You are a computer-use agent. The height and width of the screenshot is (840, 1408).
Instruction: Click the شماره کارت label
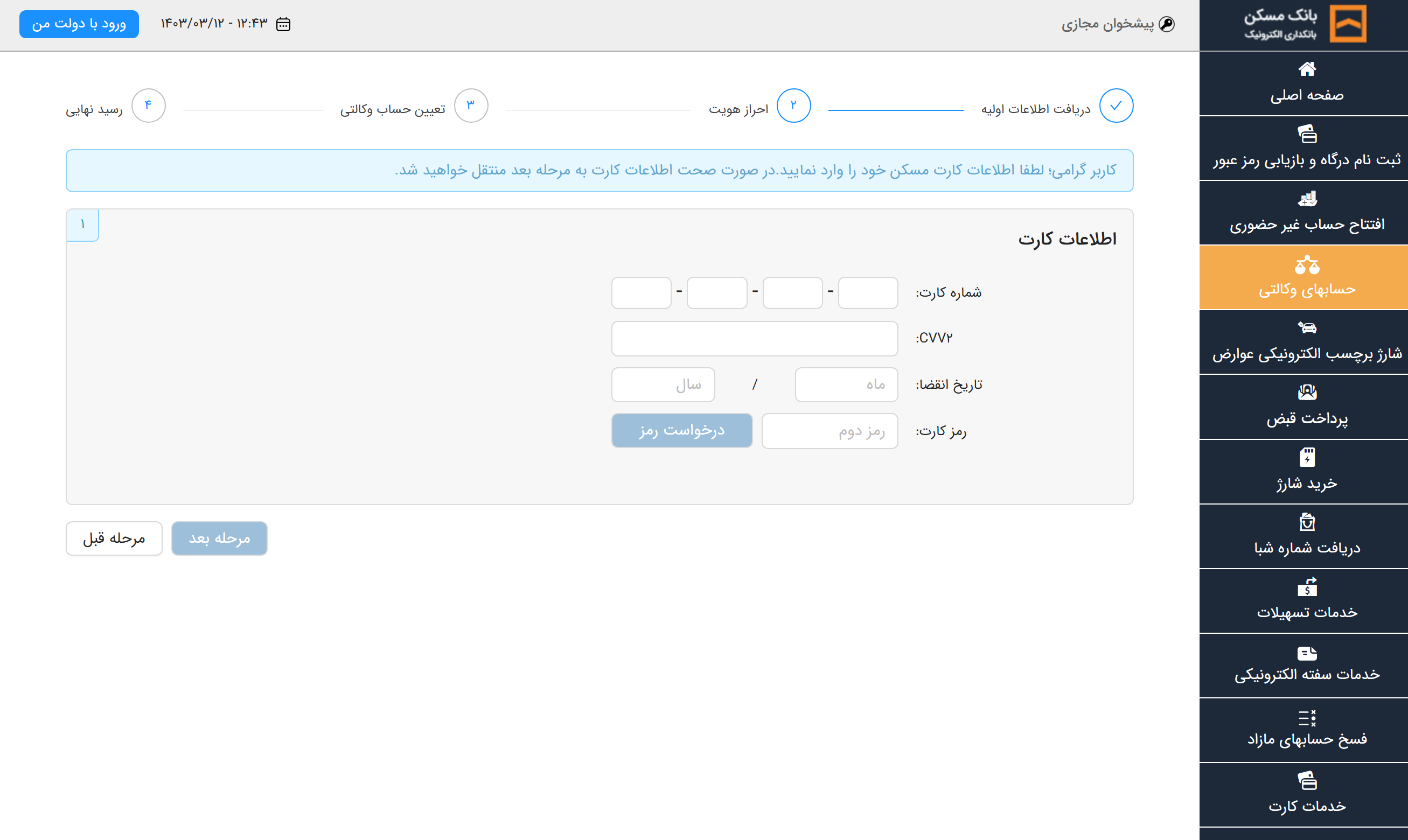coord(949,292)
